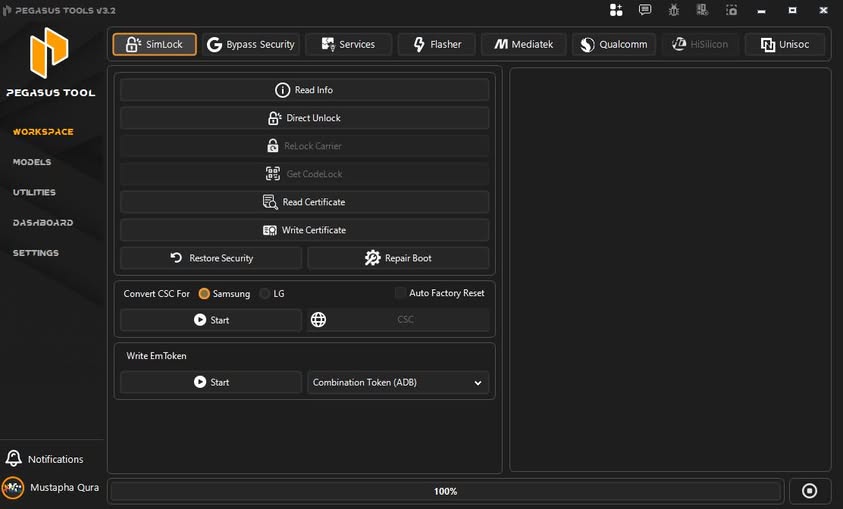The height and width of the screenshot is (509, 843).
Task: Open the Mustapha Qura user avatar
Action: click(x=13, y=488)
